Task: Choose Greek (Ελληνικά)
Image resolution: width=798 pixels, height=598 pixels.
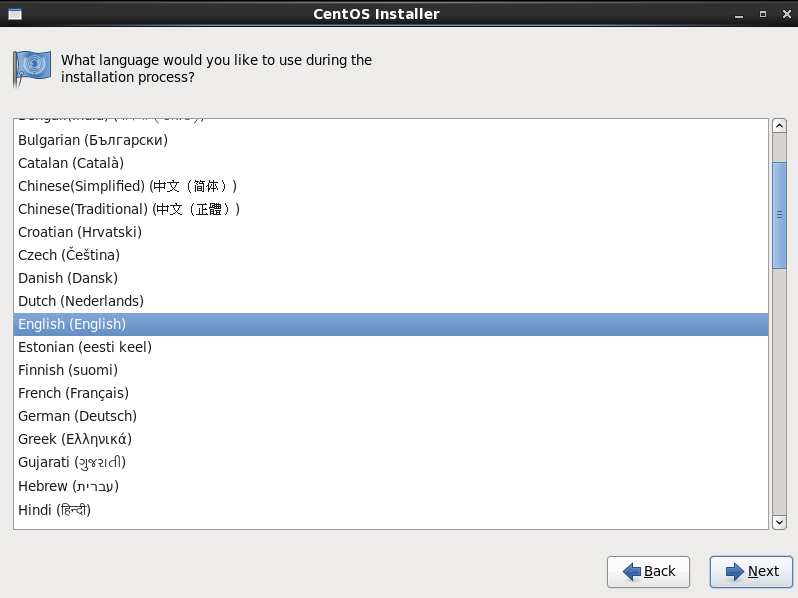Action: click(391, 439)
